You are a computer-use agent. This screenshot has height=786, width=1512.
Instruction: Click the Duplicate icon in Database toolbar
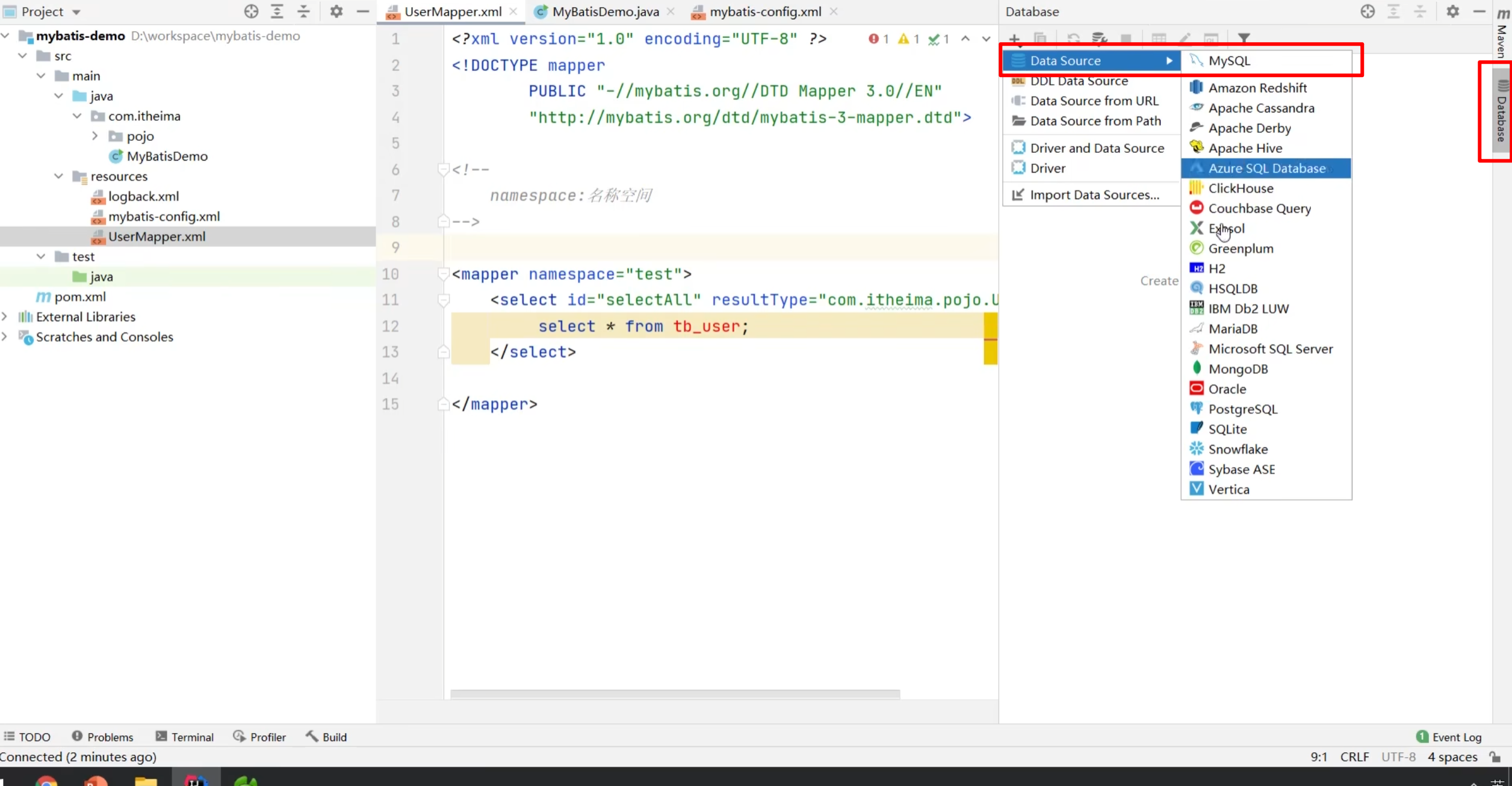(x=1040, y=39)
